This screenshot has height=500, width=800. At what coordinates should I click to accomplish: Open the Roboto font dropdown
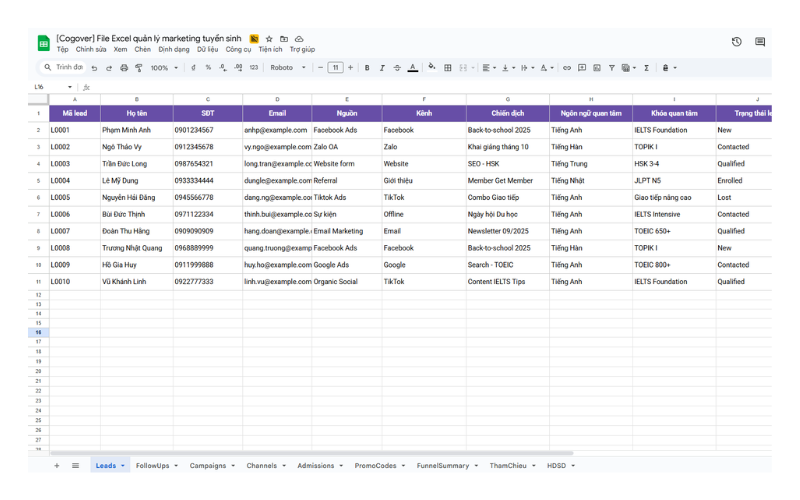288,68
